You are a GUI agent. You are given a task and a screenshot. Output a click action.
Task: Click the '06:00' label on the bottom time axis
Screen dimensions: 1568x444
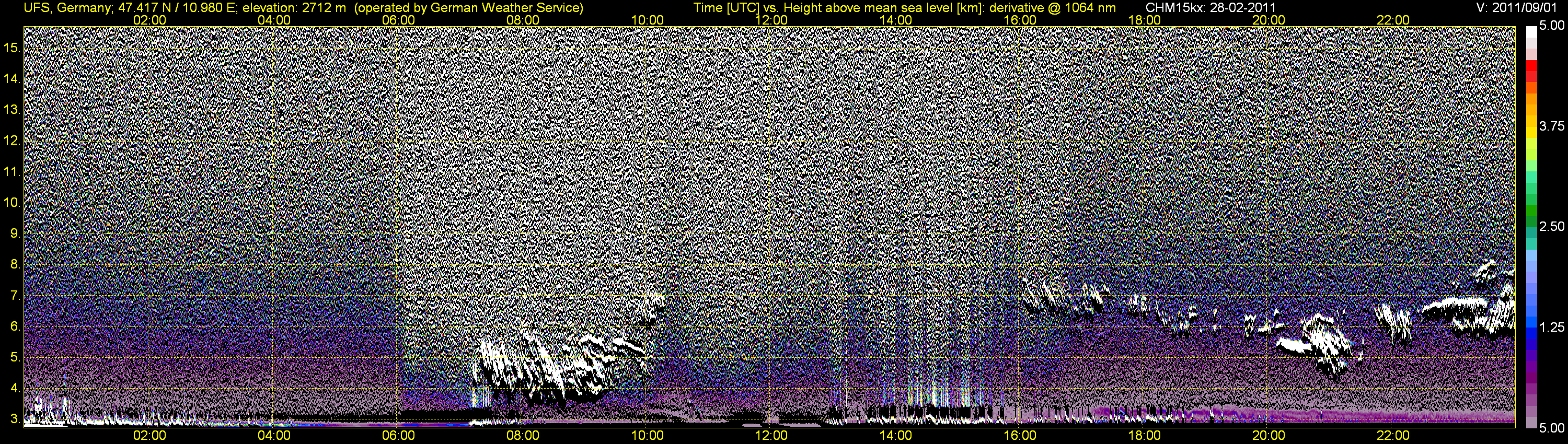pyautogui.click(x=399, y=436)
